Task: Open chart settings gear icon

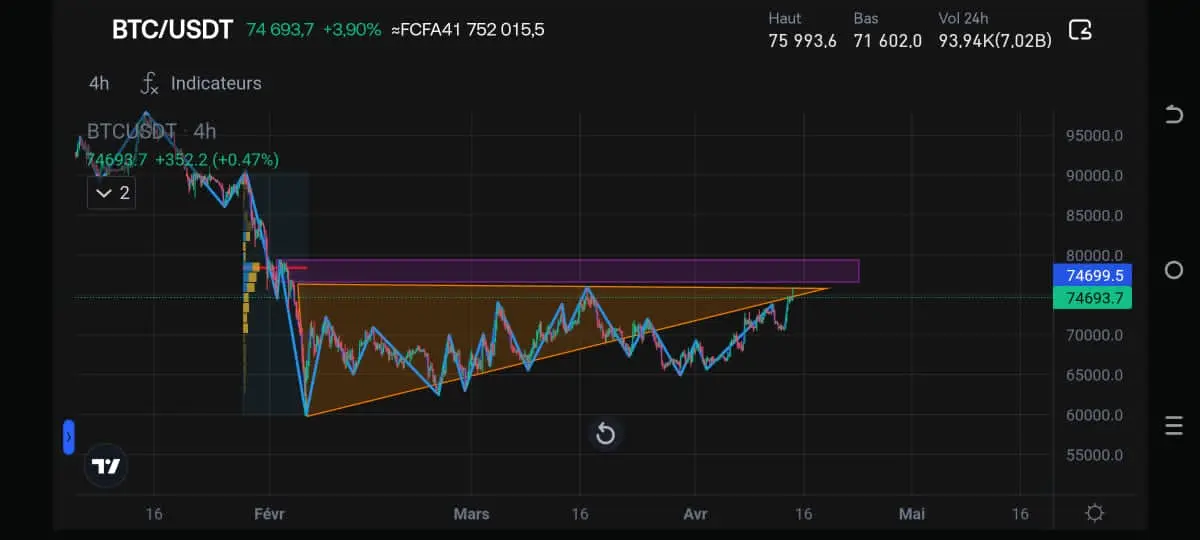Action: [x=1095, y=513]
